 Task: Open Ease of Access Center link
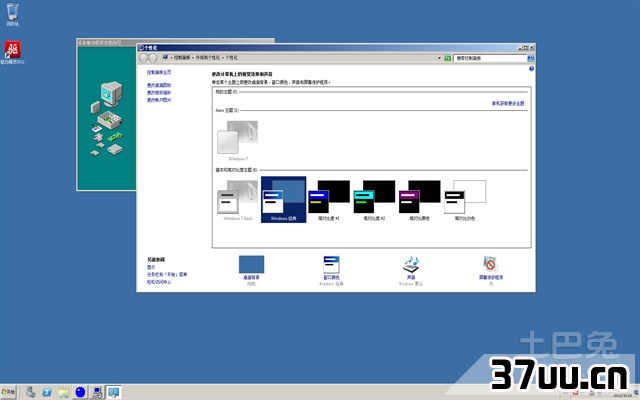click(159, 282)
